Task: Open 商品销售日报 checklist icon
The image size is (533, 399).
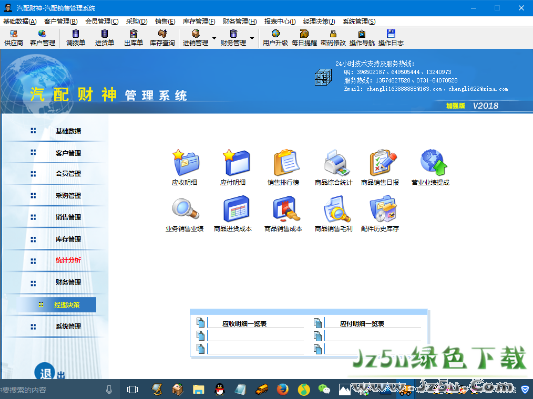Action: point(382,162)
